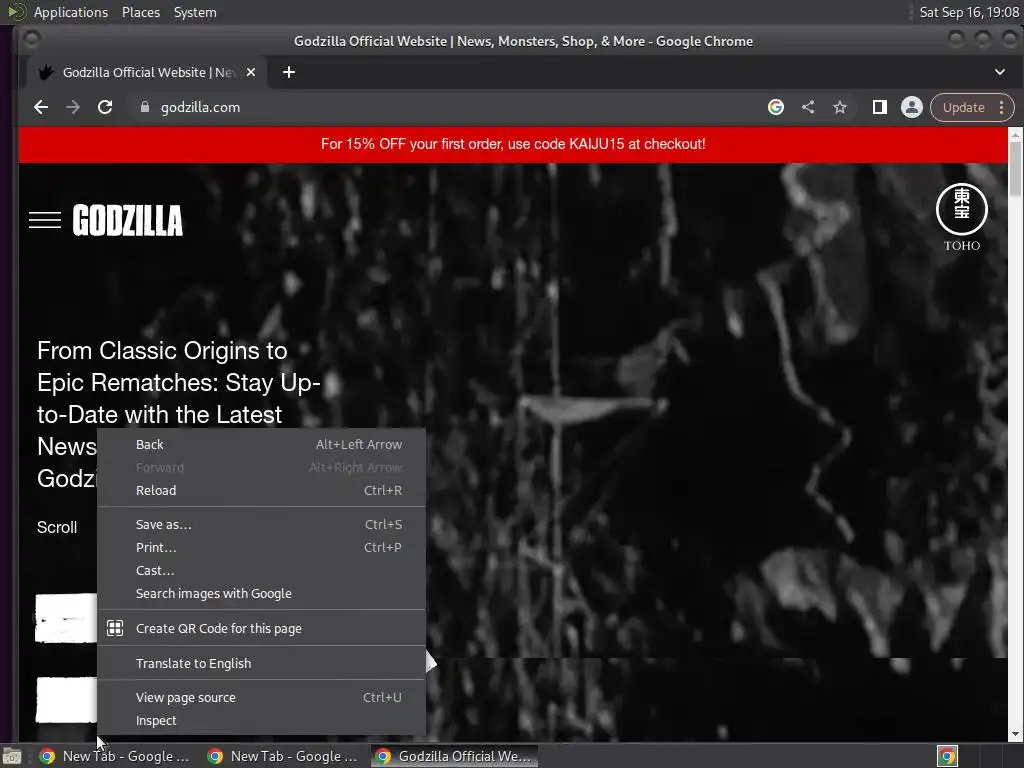This screenshot has width=1024, height=768.
Task: Choose Reload in the context menu
Action: click(x=261, y=490)
